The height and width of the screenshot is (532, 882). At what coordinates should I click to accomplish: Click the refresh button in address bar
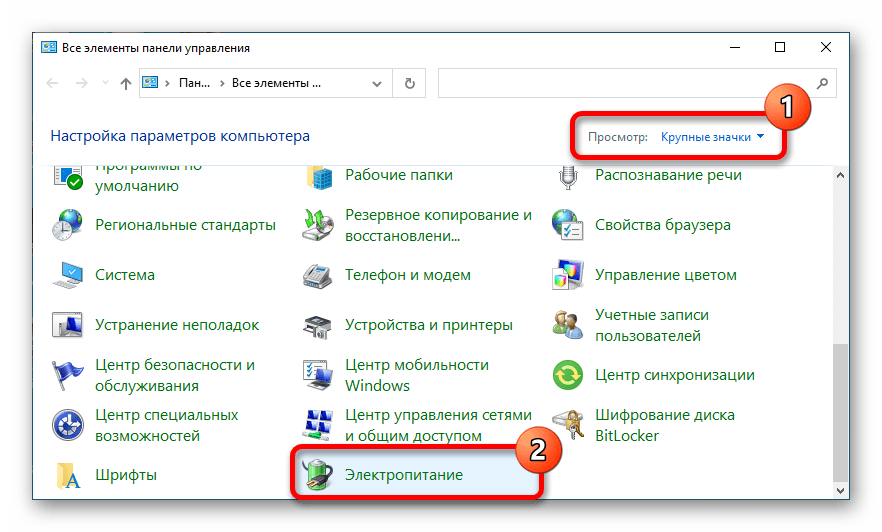coord(408,84)
